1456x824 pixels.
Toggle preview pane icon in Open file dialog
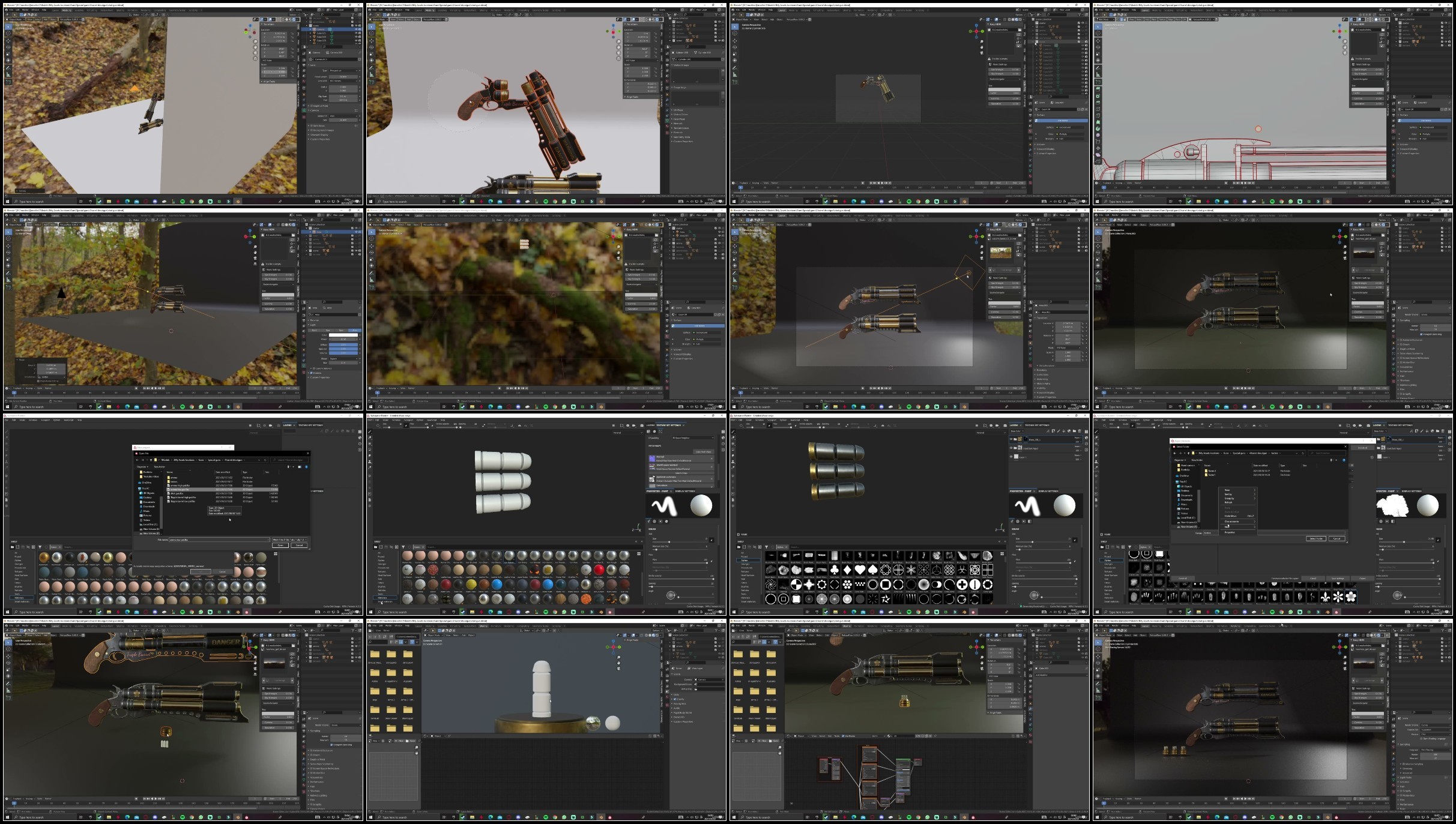300,467
